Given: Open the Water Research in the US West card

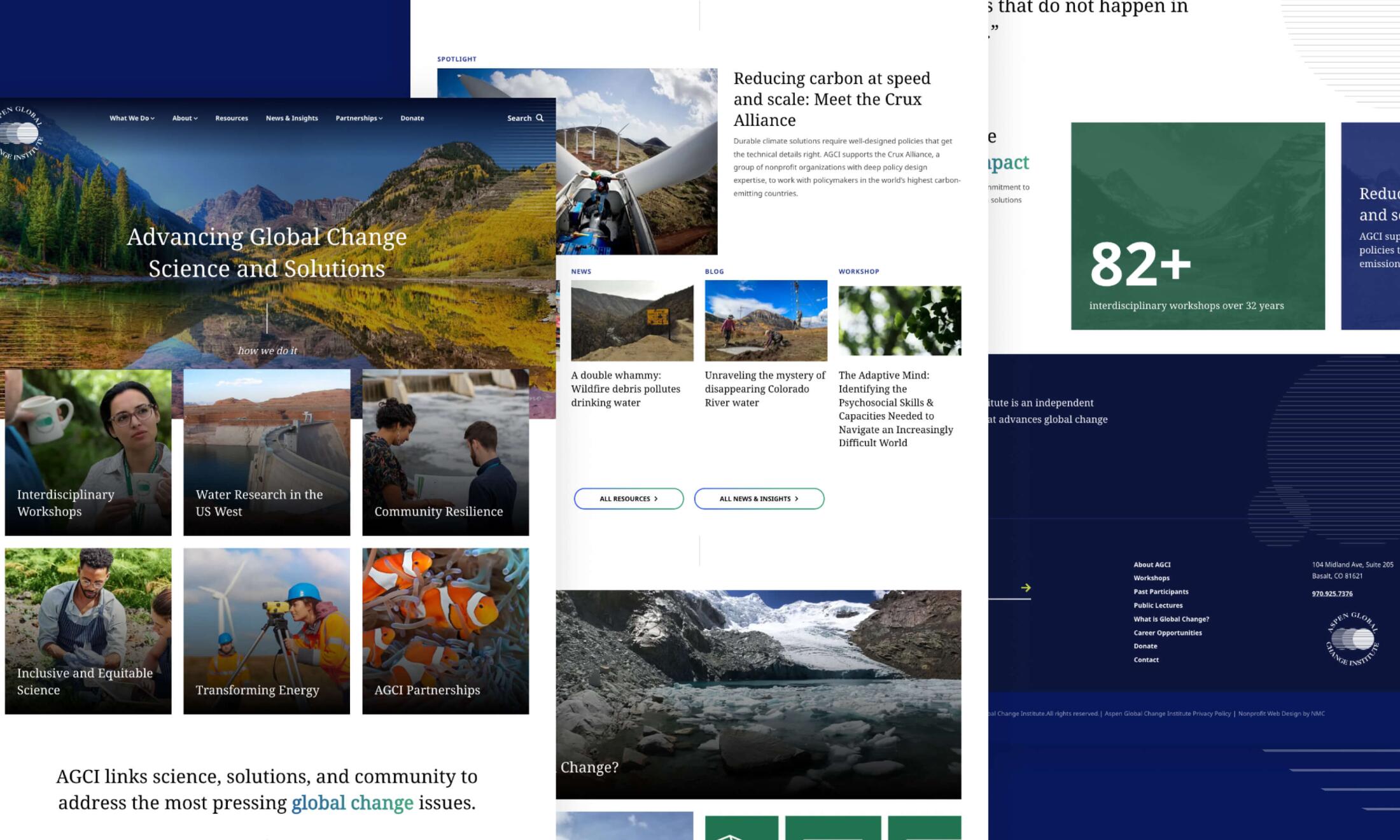Looking at the screenshot, I should click(267, 452).
